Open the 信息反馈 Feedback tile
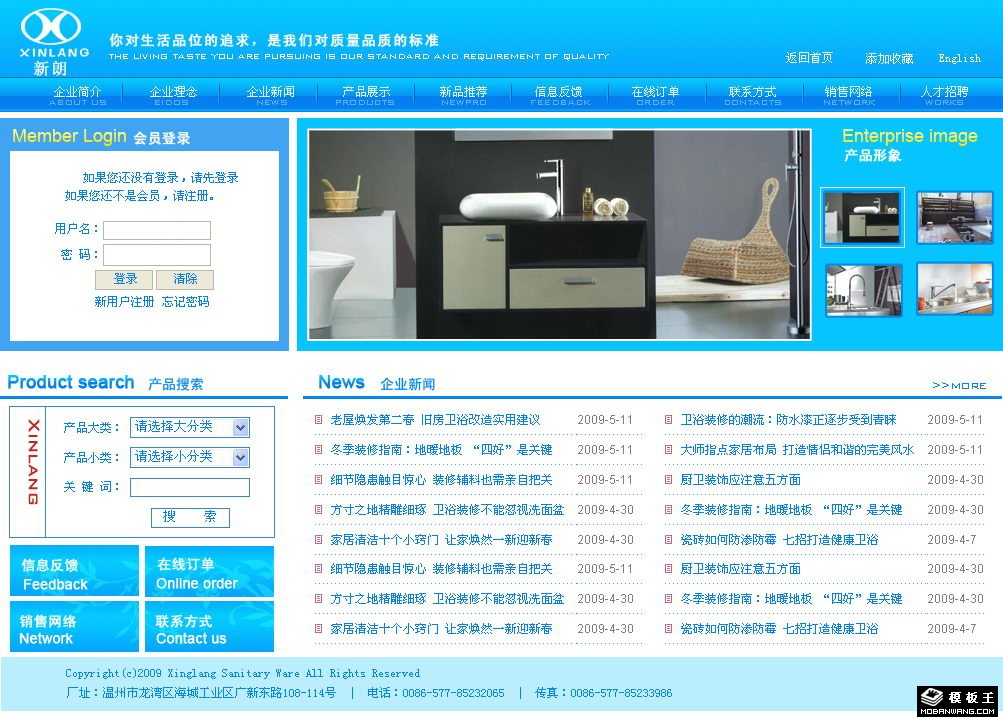Viewport: 1003px width, 720px height. click(x=74, y=571)
